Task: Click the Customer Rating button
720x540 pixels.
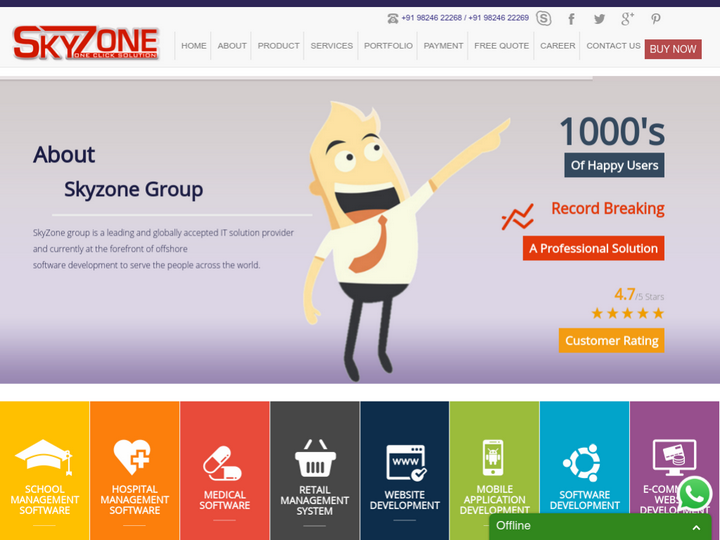Action: (611, 341)
